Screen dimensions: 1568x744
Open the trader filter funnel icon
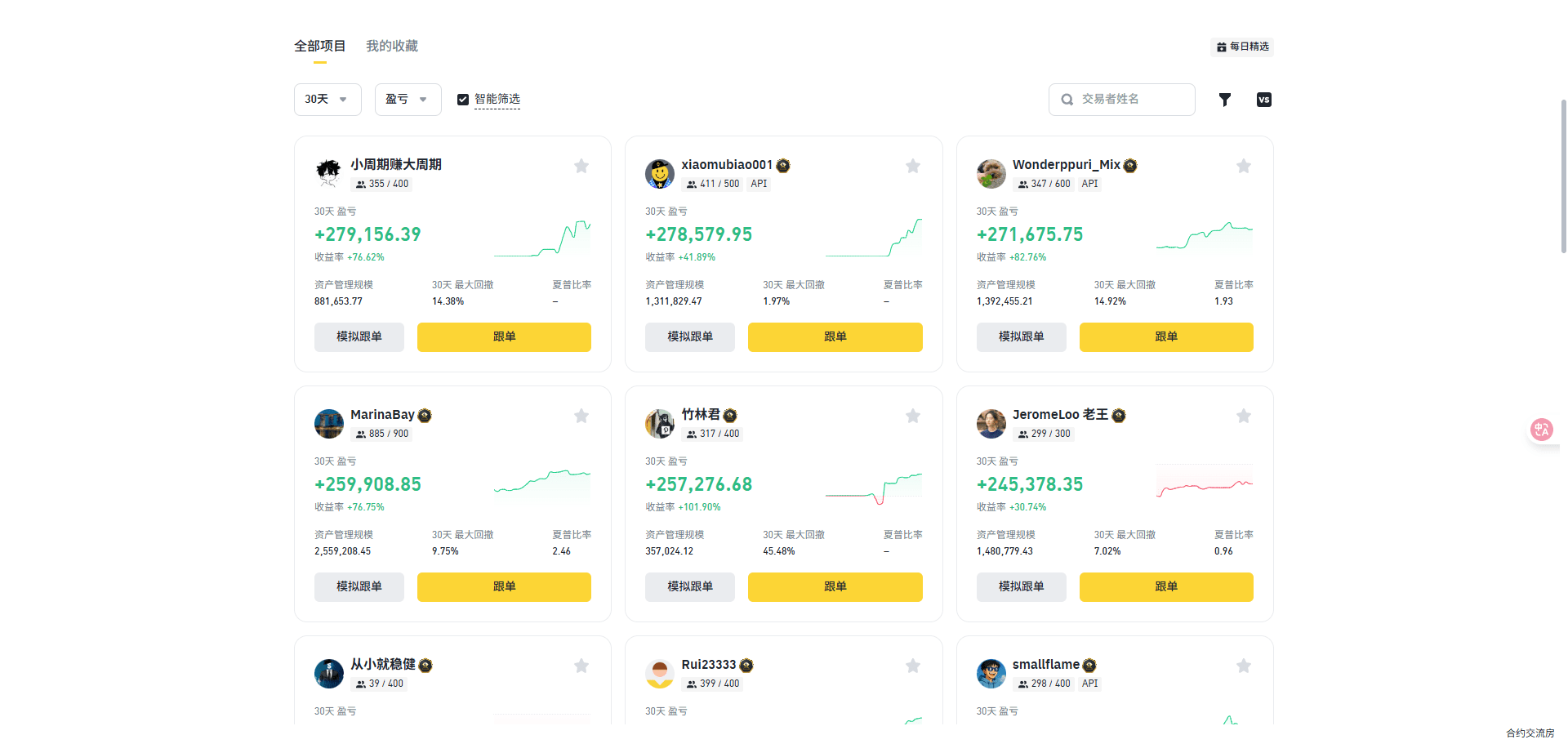click(x=1224, y=100)
